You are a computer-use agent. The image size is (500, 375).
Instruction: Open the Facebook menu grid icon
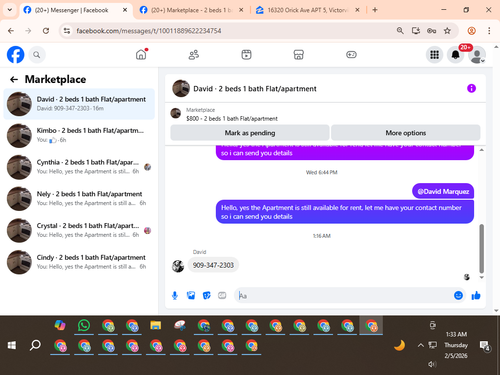[434, 55]
